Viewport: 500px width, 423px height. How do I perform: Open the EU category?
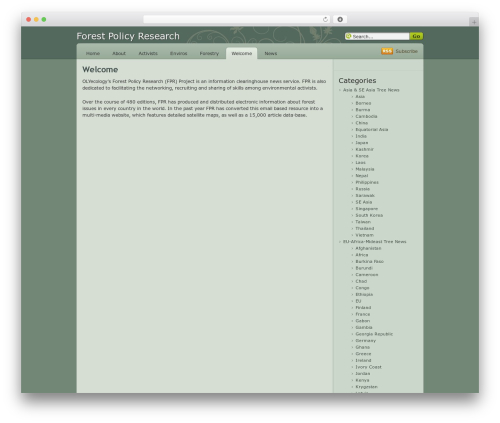[358, 301]
